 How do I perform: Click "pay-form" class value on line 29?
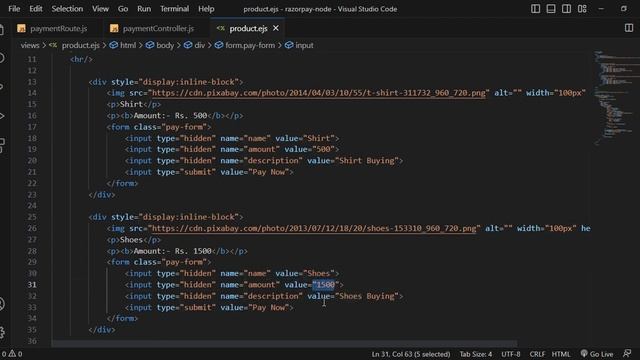pyautogui.click(x=184, y=262)
